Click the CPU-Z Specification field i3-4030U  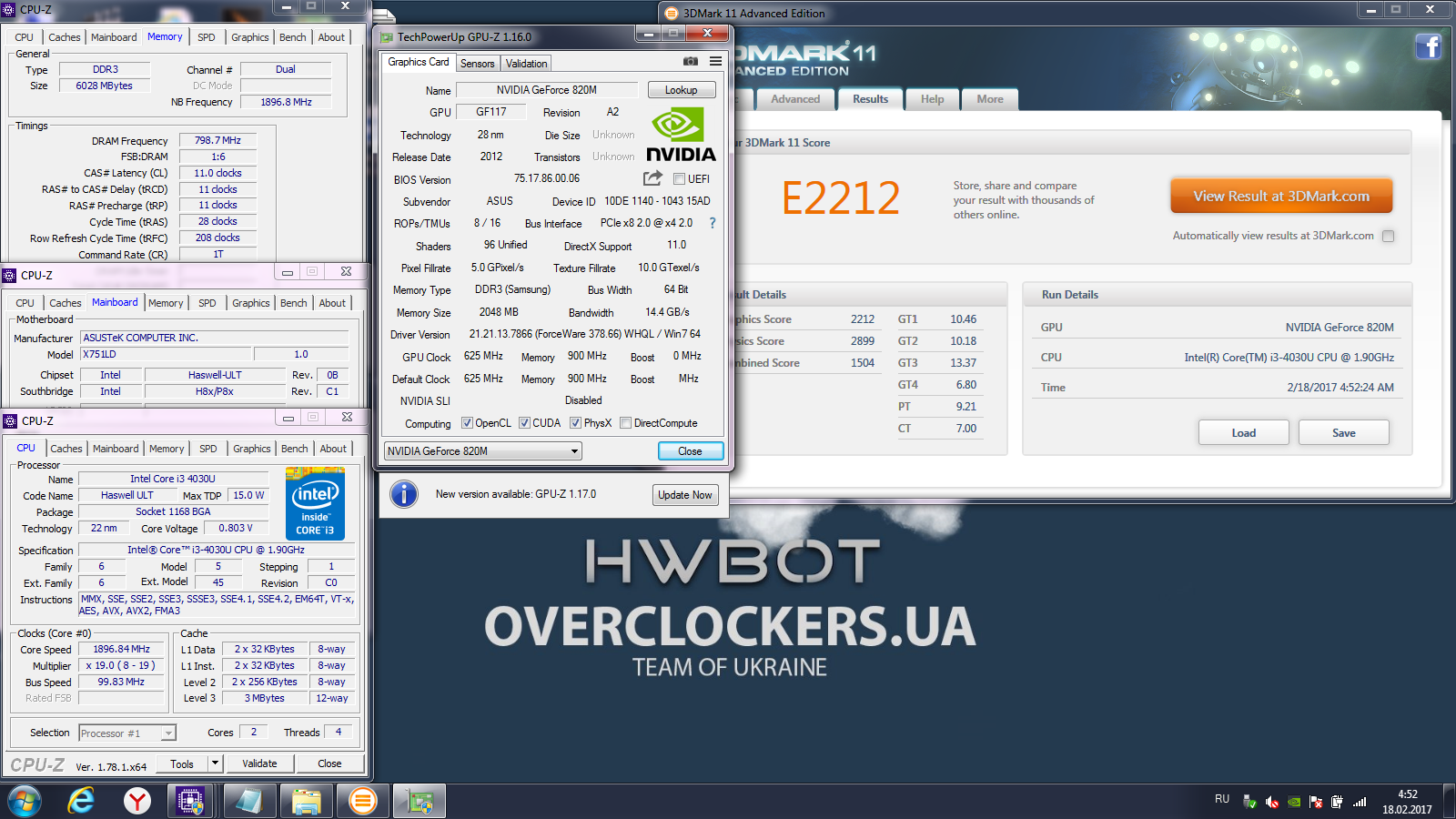coord(216,550)
